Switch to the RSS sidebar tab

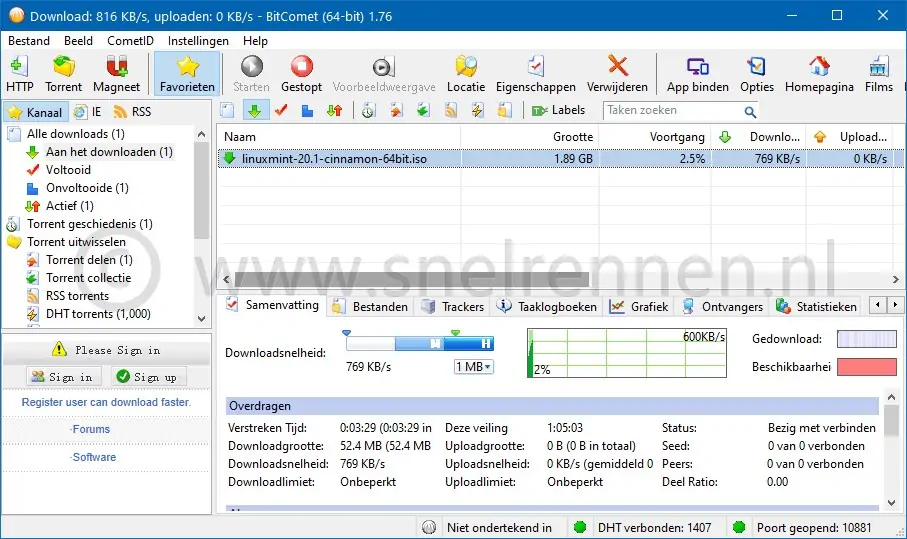[x=132, y=112]
